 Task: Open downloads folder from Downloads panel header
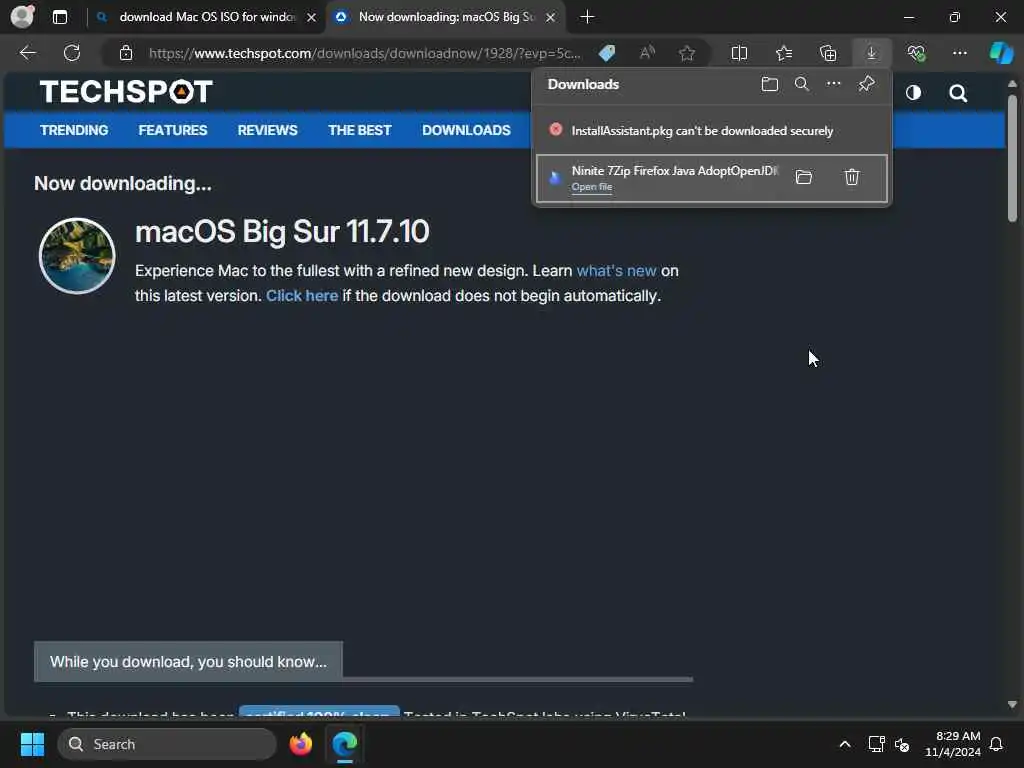click(x=769, y=84)
